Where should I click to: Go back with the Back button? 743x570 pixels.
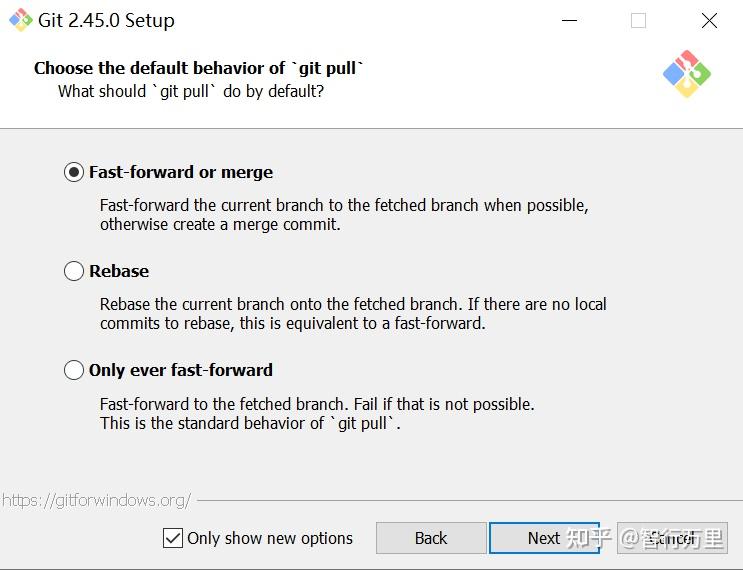coord(431,538)
